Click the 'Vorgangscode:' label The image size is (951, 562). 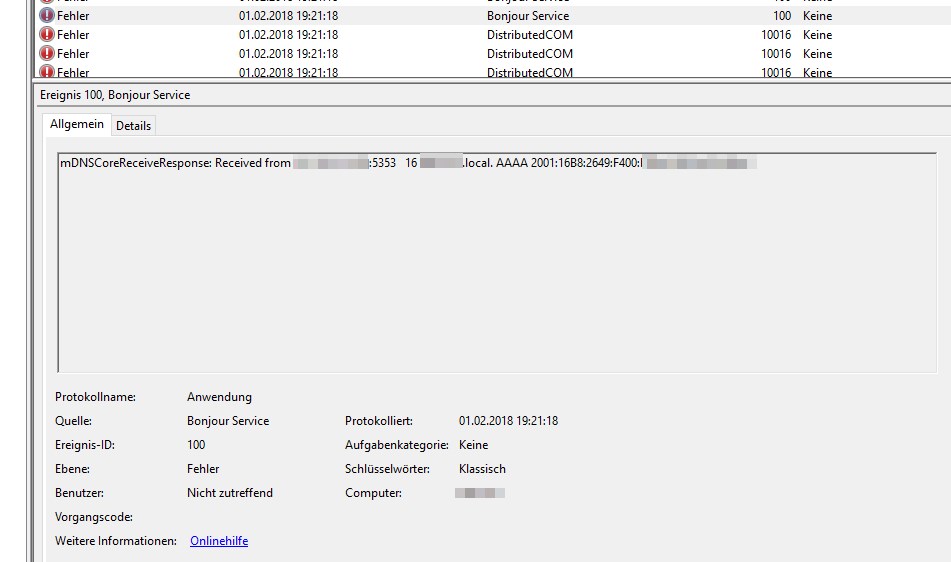(94, 517)
